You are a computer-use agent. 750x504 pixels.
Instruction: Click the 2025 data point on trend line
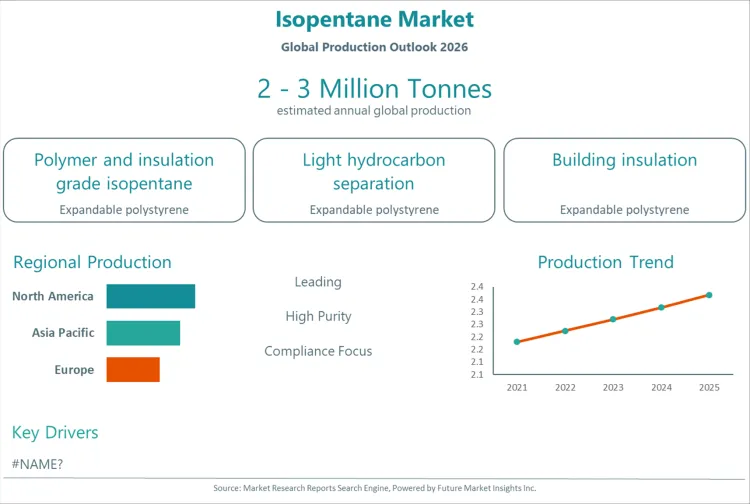pos(709,295)
